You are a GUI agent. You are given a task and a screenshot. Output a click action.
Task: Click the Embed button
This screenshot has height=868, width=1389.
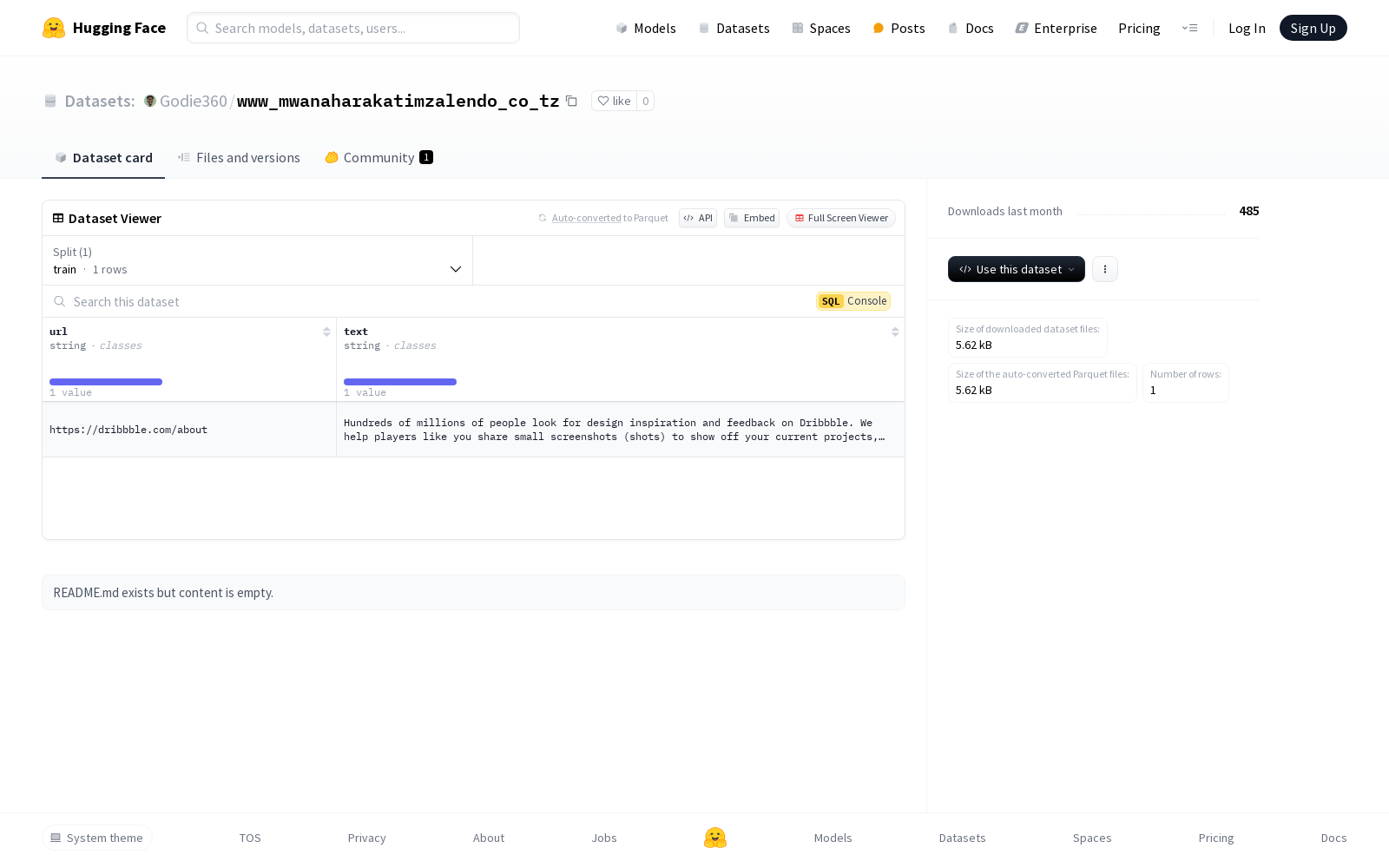pos(752,218)
